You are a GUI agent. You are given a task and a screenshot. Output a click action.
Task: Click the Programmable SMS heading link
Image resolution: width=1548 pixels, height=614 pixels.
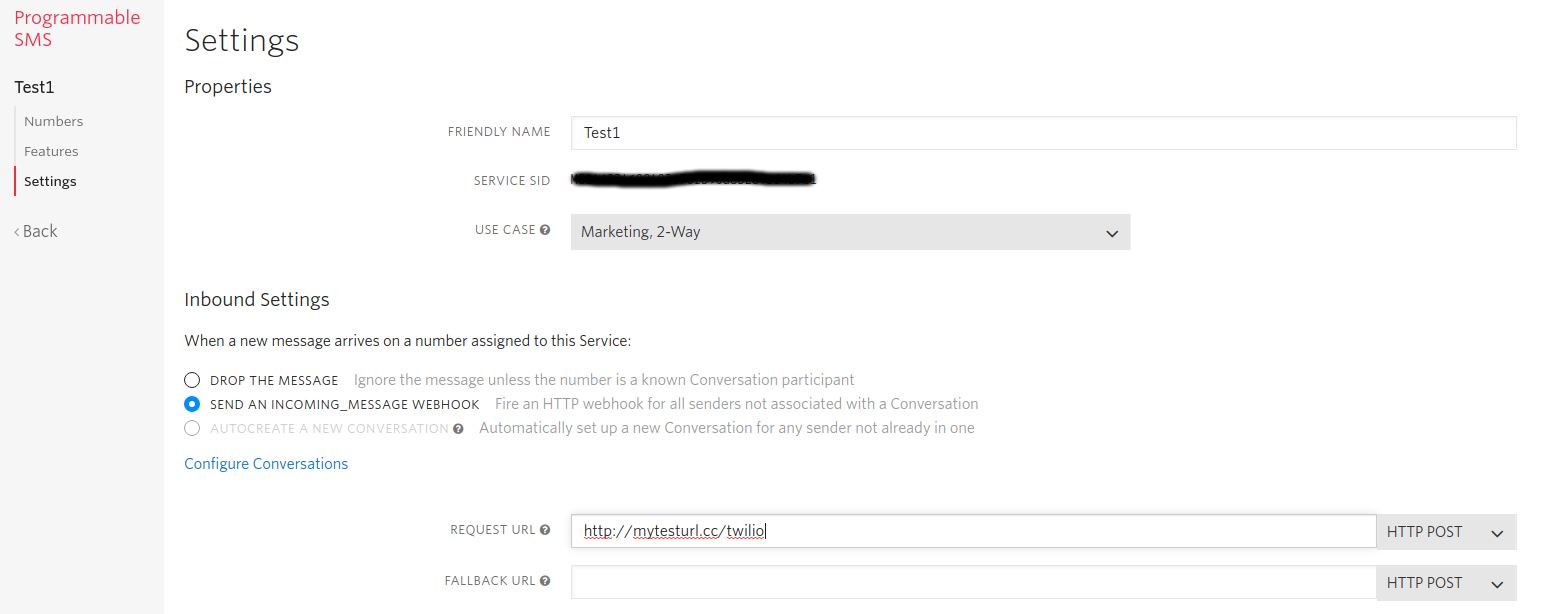point(77,29)
